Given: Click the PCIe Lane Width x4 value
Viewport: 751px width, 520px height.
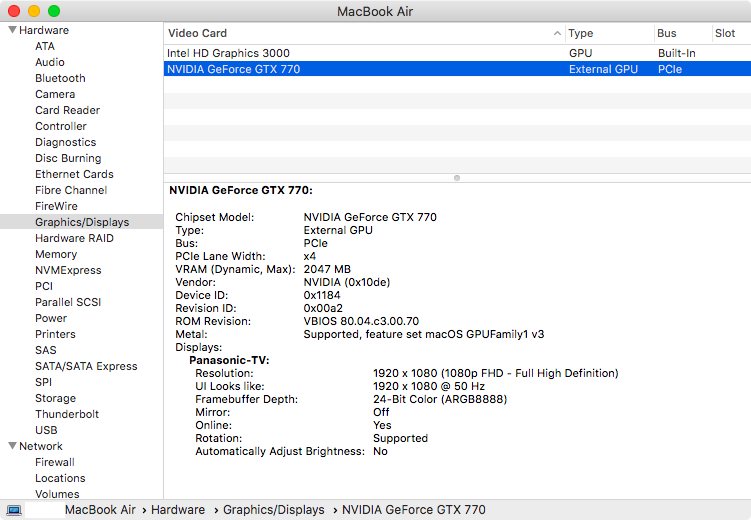Looking at the screenshot, I should coord(310,256).
